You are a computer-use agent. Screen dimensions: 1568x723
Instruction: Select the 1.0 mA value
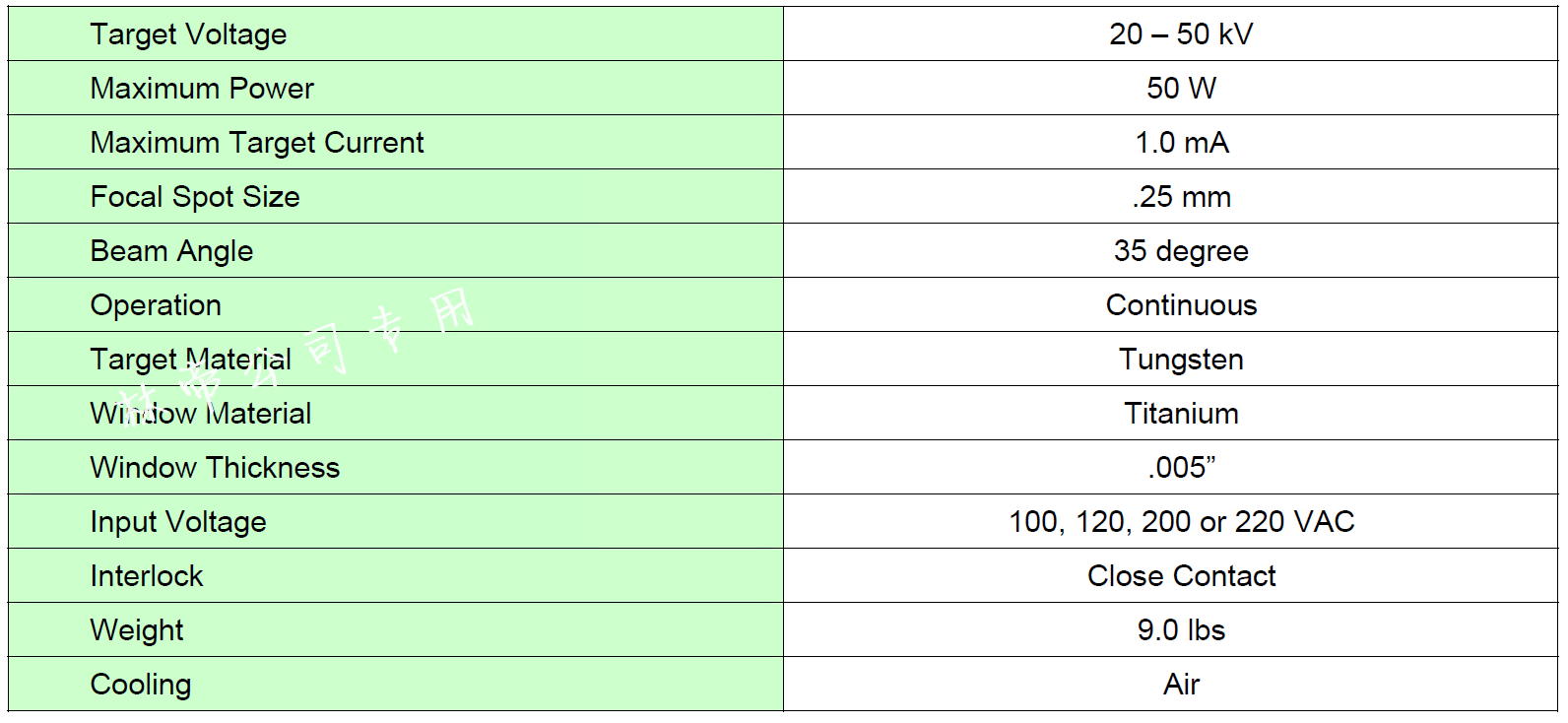1181,143
